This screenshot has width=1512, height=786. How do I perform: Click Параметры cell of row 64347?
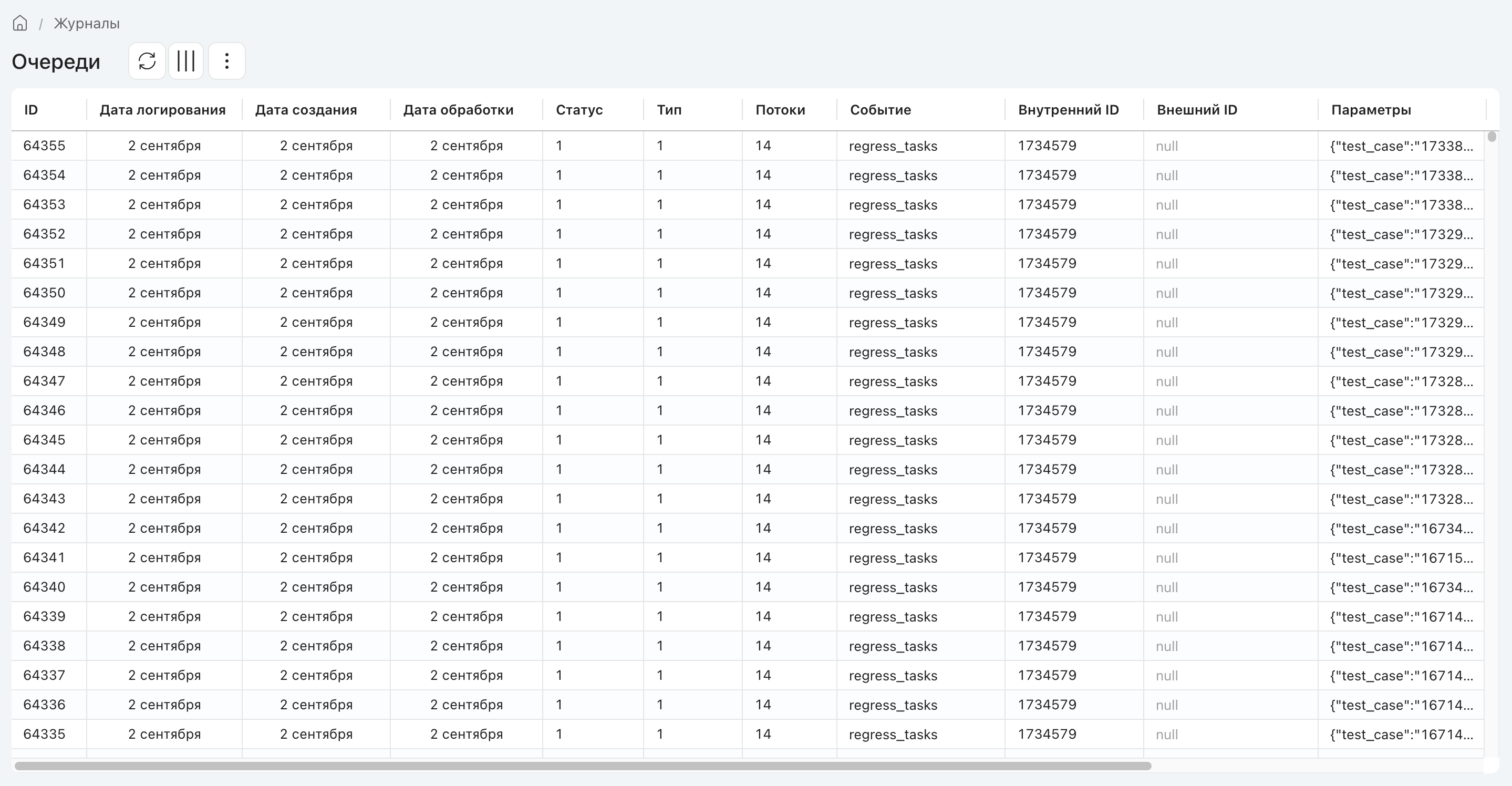coord(1402,381)
